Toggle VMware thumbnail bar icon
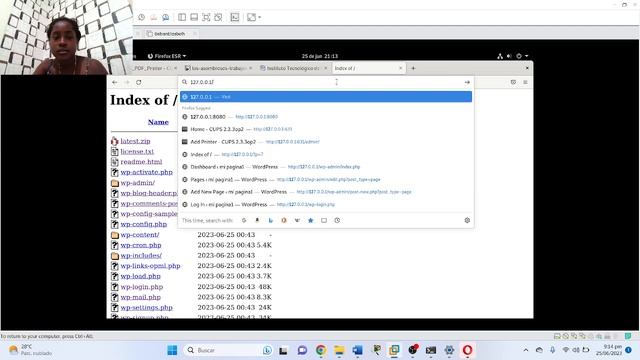This screenshot has height=360, width=640. [x=194, y=17]
